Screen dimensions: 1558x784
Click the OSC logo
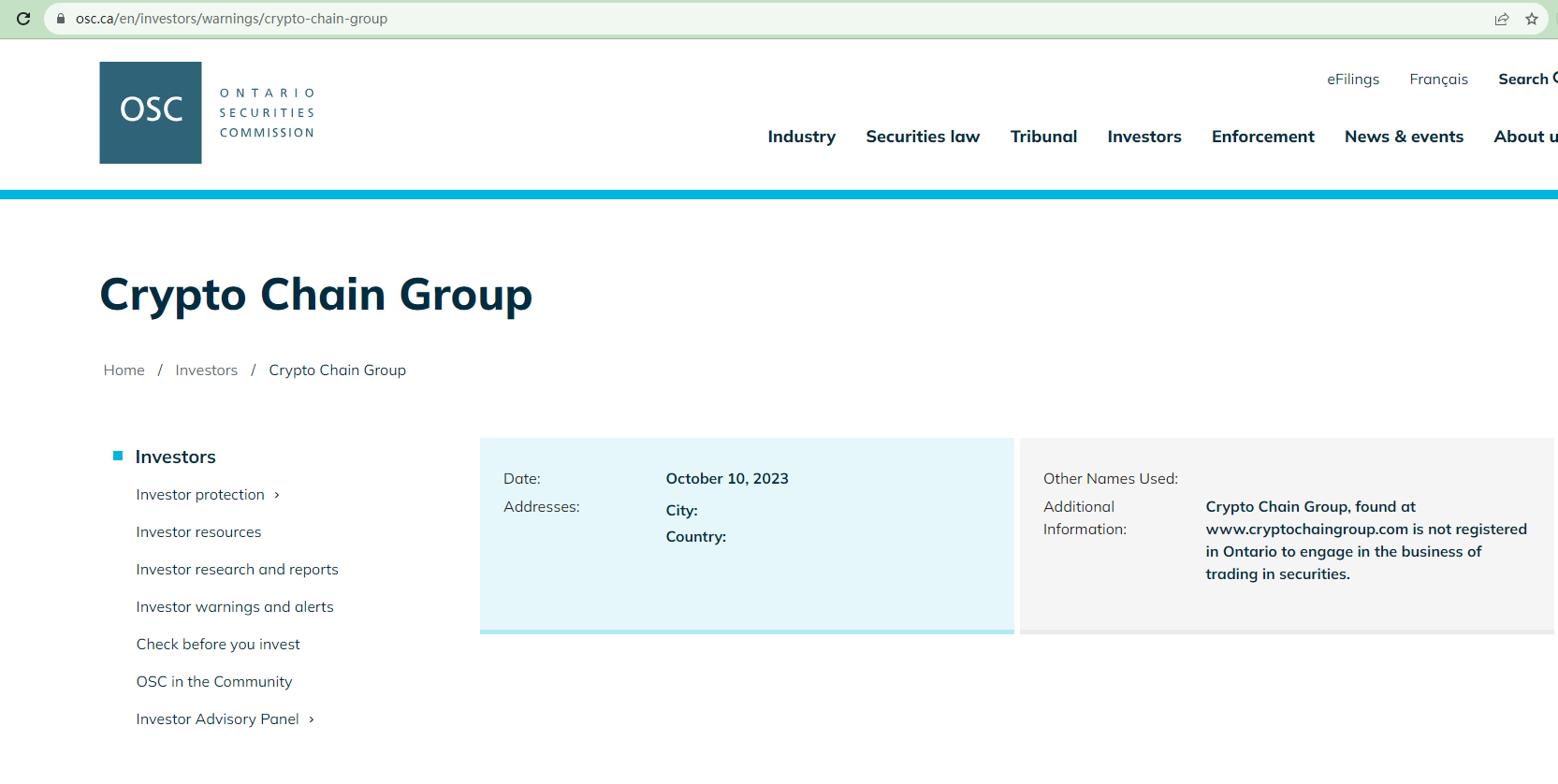pos(151,112)
